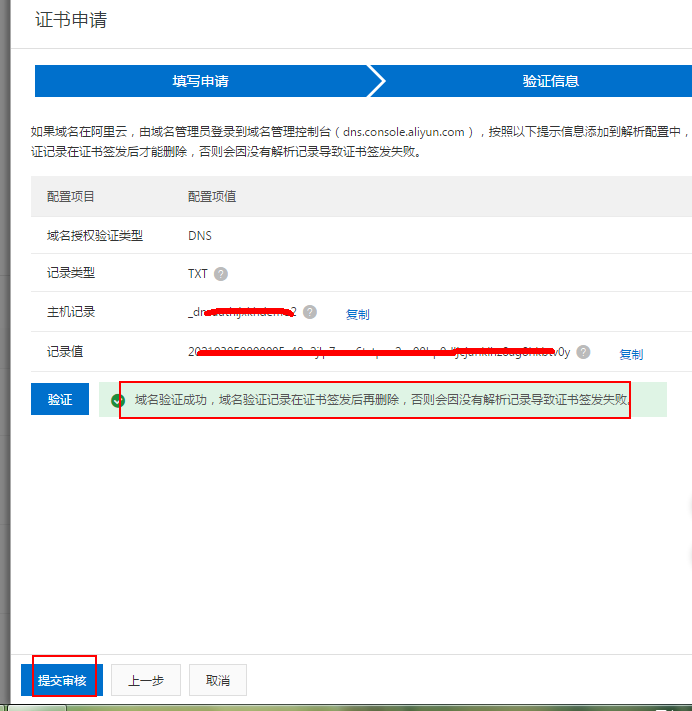Cancel the application with 取消
This screenshot has width=692, height=711.
217,680
